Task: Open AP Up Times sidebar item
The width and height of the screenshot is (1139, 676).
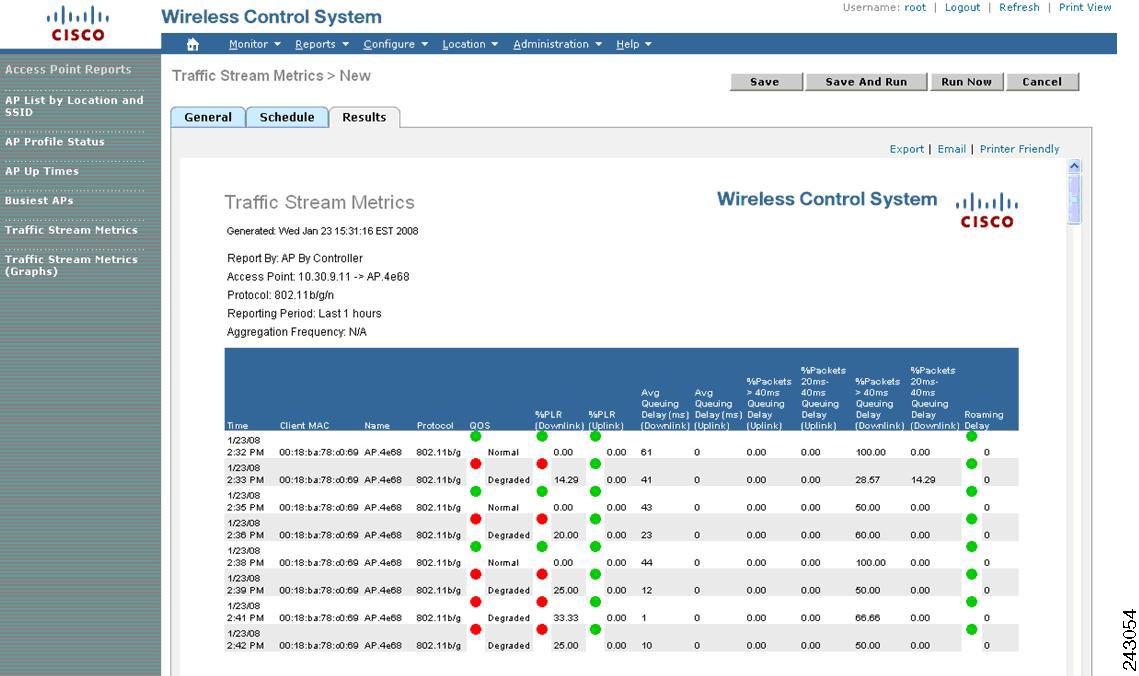Action: (x=41, y=171)
